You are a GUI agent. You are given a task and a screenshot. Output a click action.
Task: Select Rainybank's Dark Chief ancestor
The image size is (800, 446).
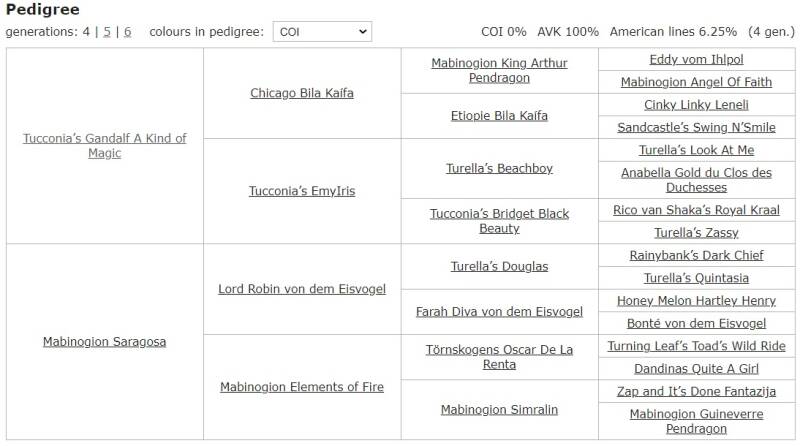coord(696,256)
